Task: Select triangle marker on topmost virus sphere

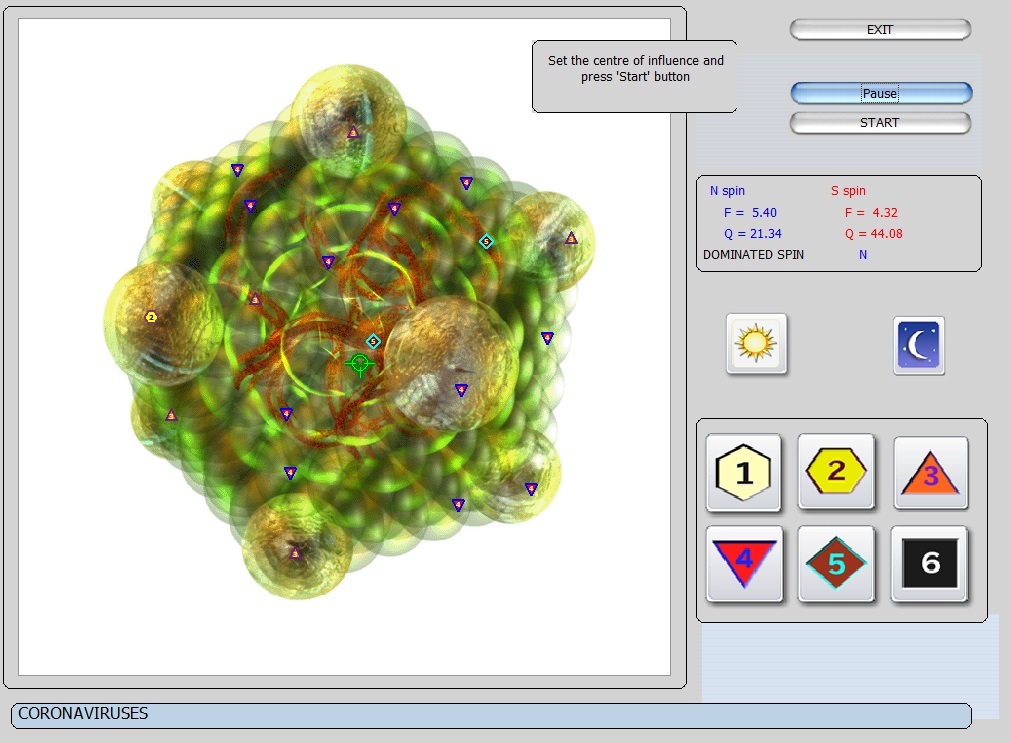Action: point(352,132)
